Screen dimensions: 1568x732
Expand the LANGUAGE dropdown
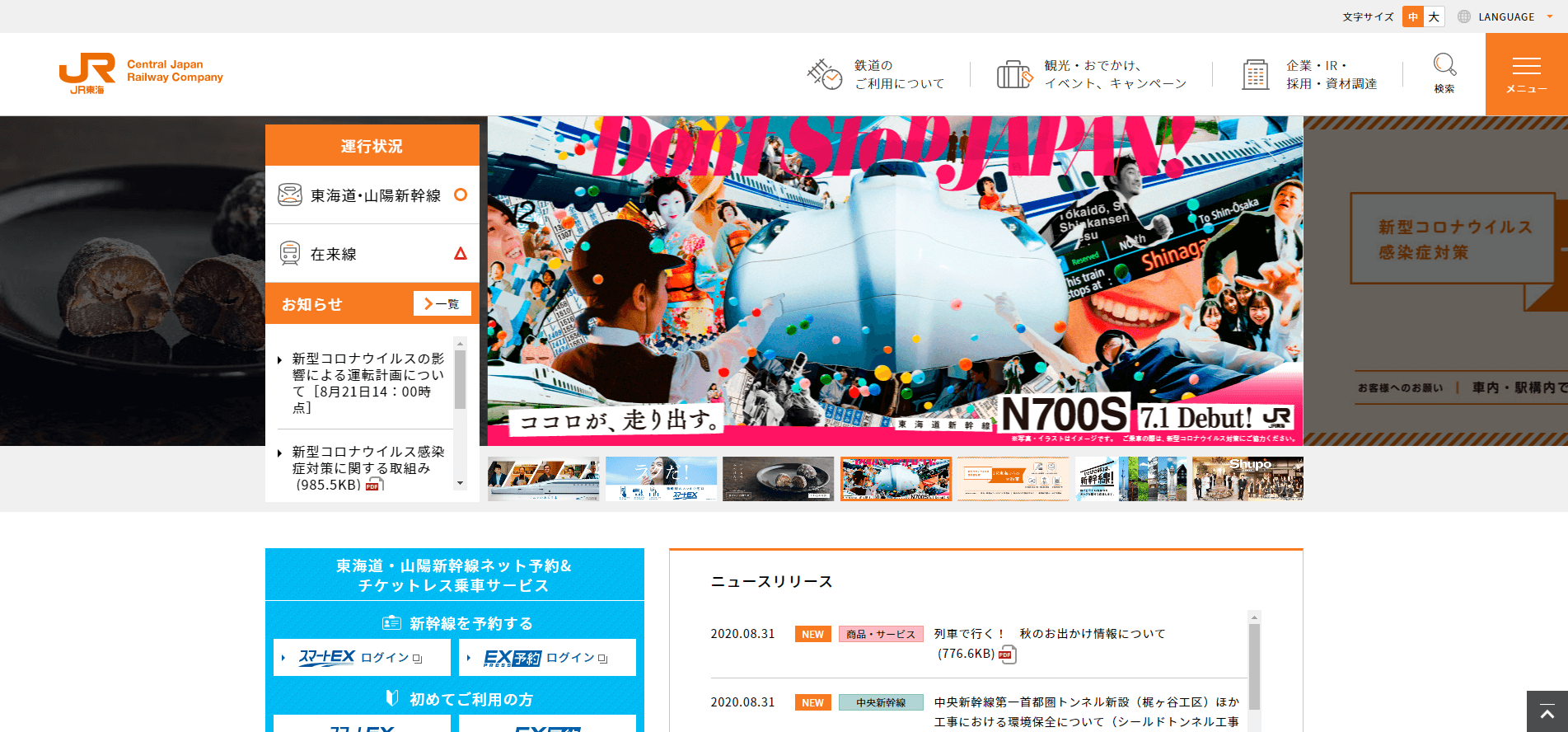pos(1505,16)
